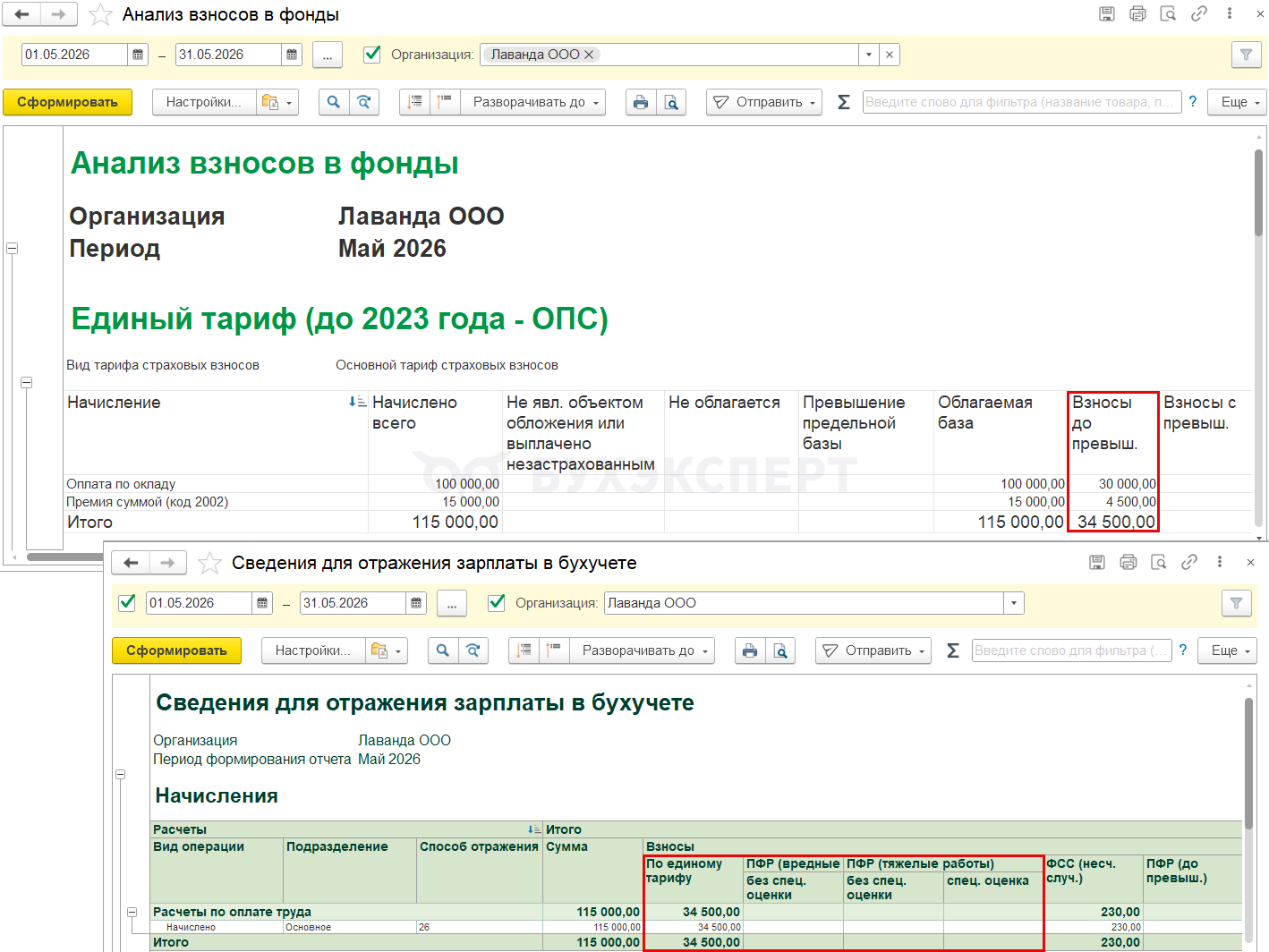Collapse all groups in Сведения report

(524, 650)
